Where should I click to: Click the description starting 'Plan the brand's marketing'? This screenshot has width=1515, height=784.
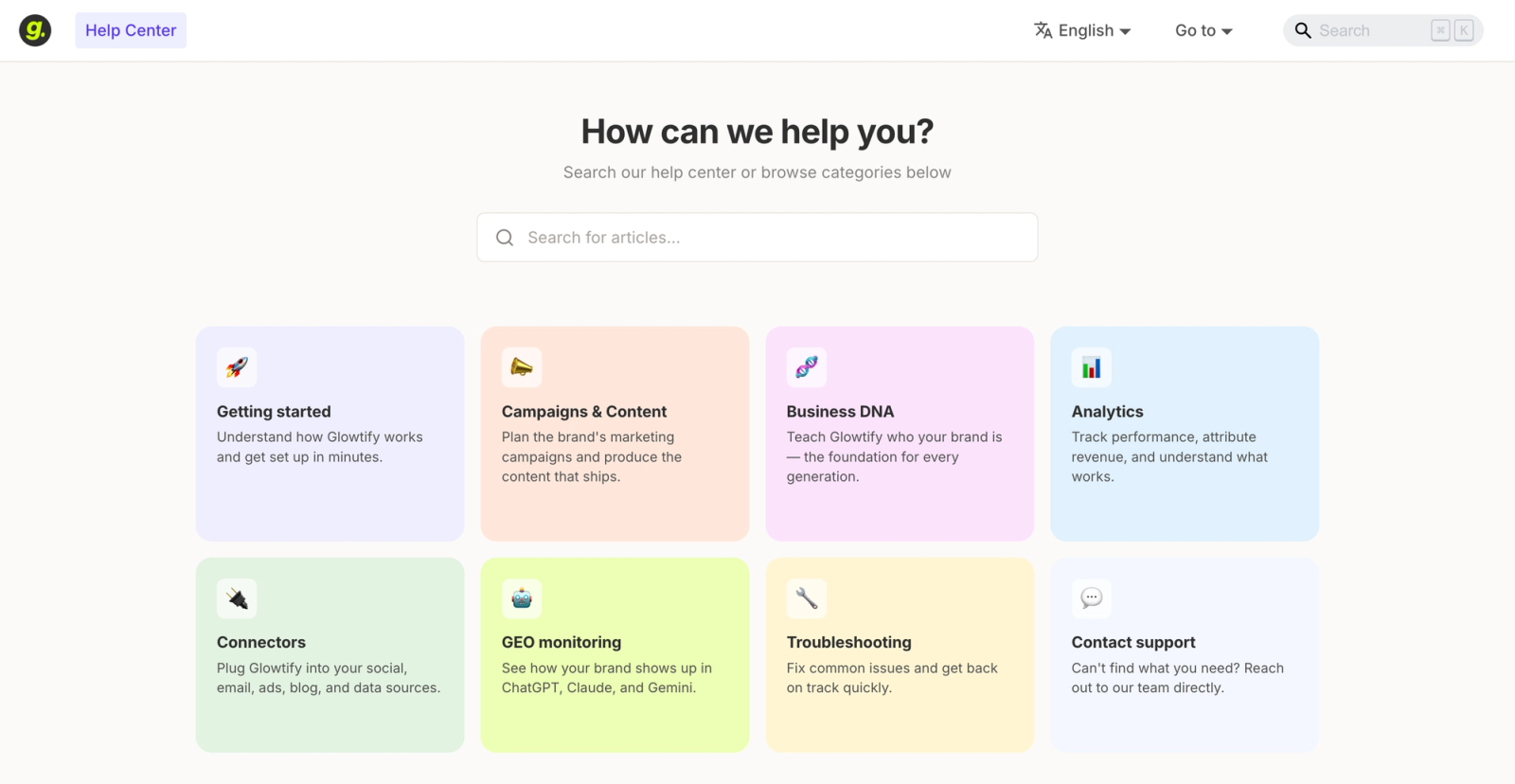[x=592, y=456]
